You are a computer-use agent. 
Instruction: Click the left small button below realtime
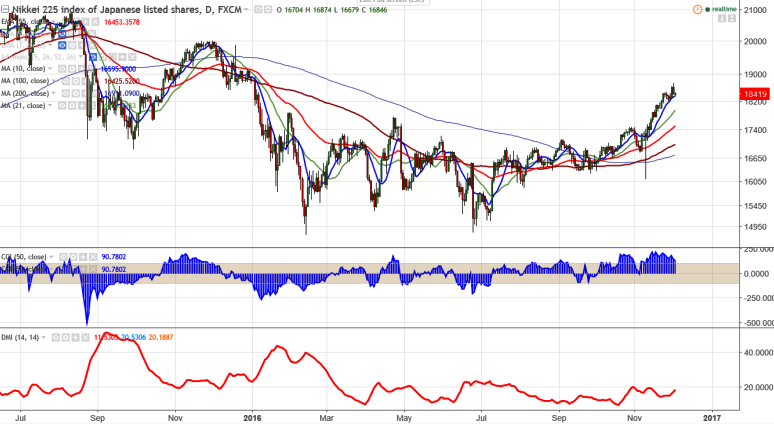pyautogui.click(x=722, y=18)
